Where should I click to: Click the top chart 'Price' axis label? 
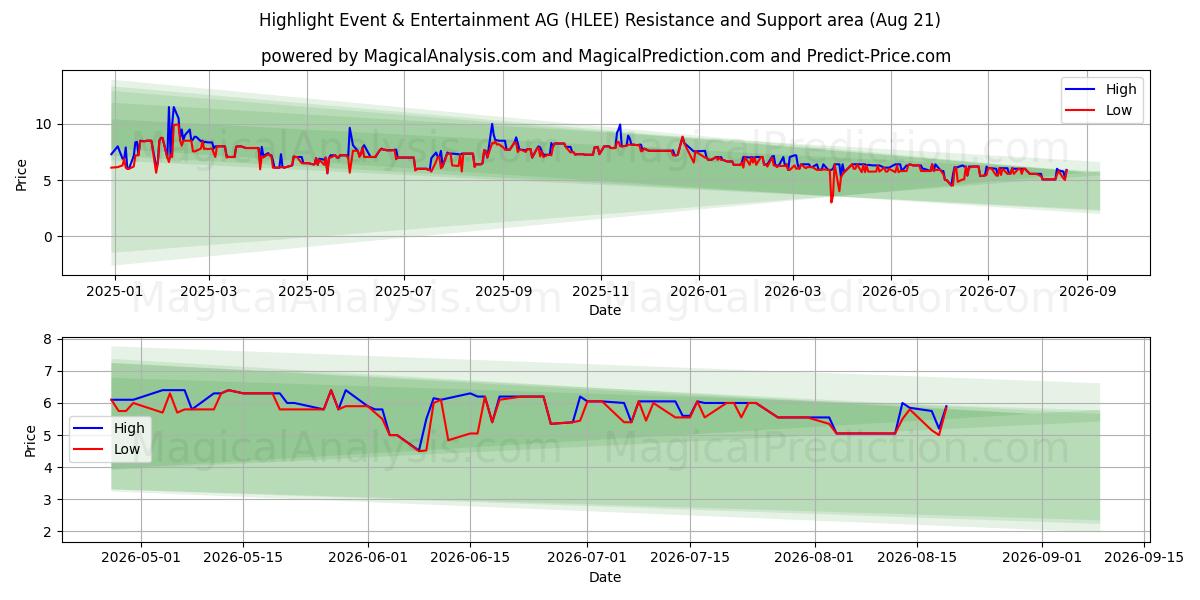click(x=22, y=174)
